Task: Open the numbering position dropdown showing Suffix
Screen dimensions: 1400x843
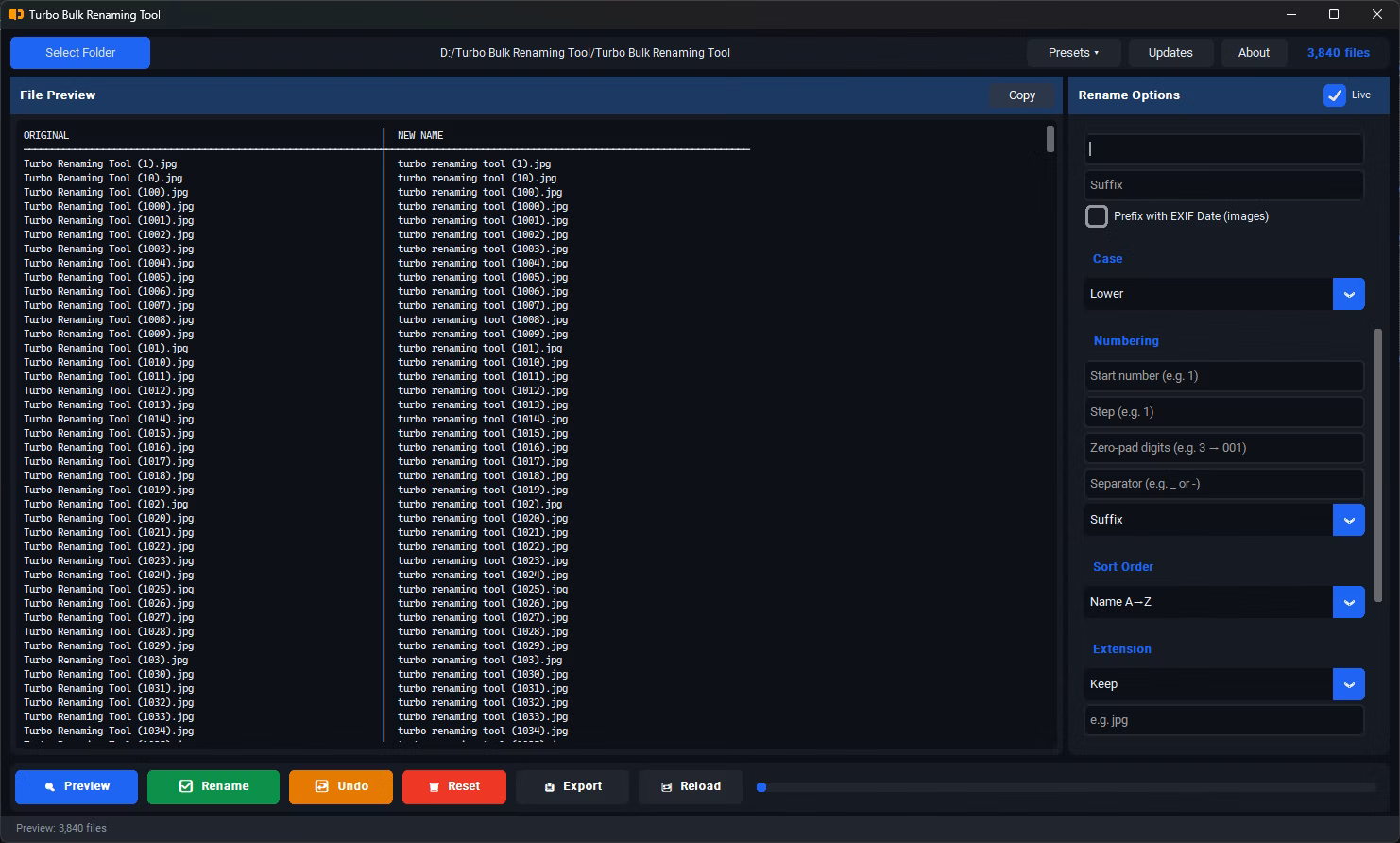Action: click(1223, 520)
